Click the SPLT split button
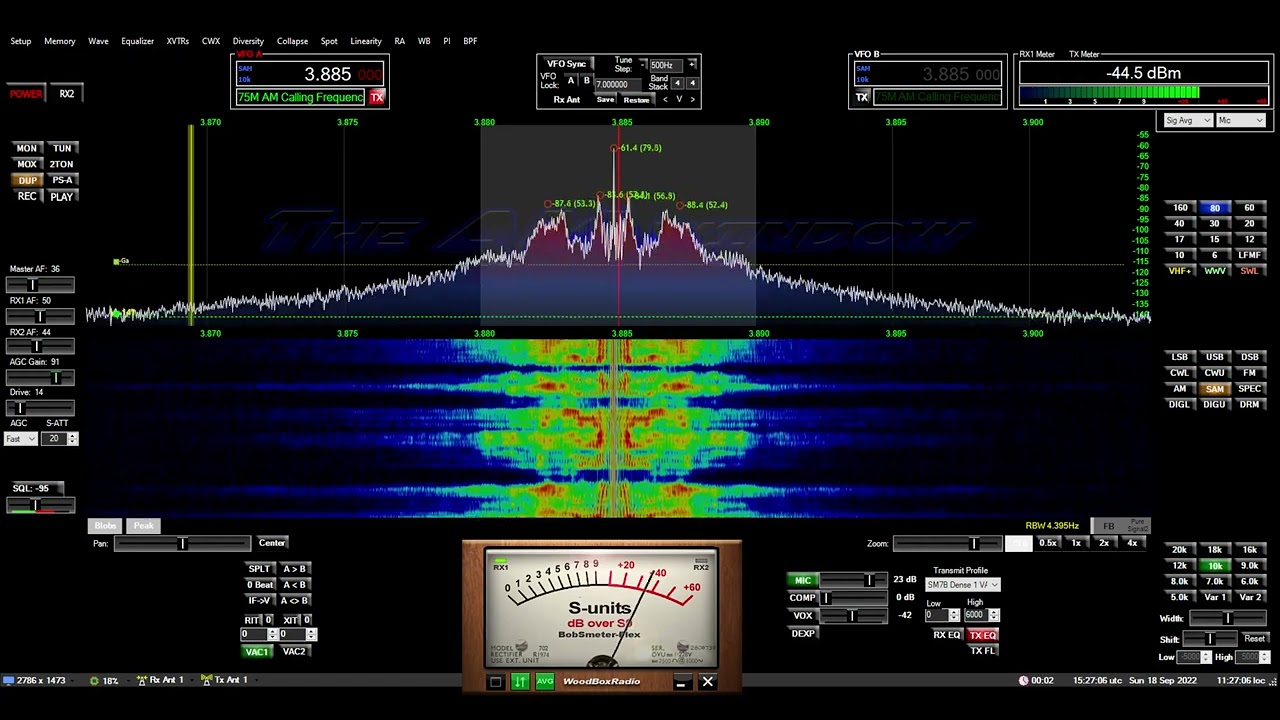Screen dimensions: 1280x720 coord(259,569)
